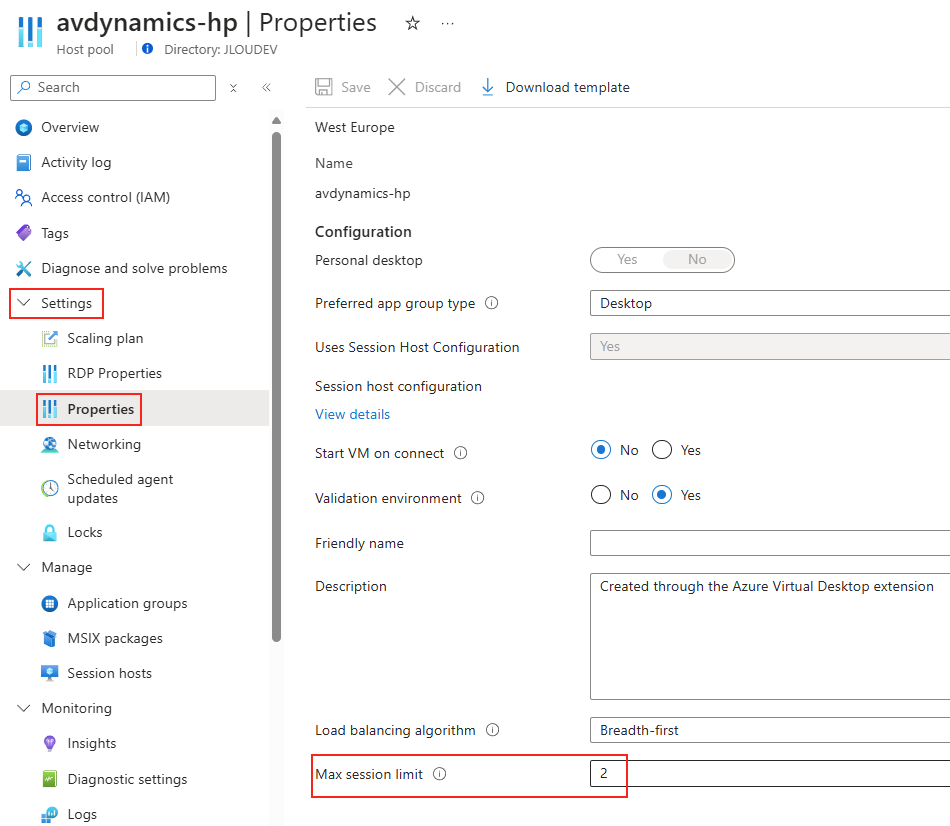Collapse the Monitoring section chevron
950x826 pixels.
coord(24,708)
